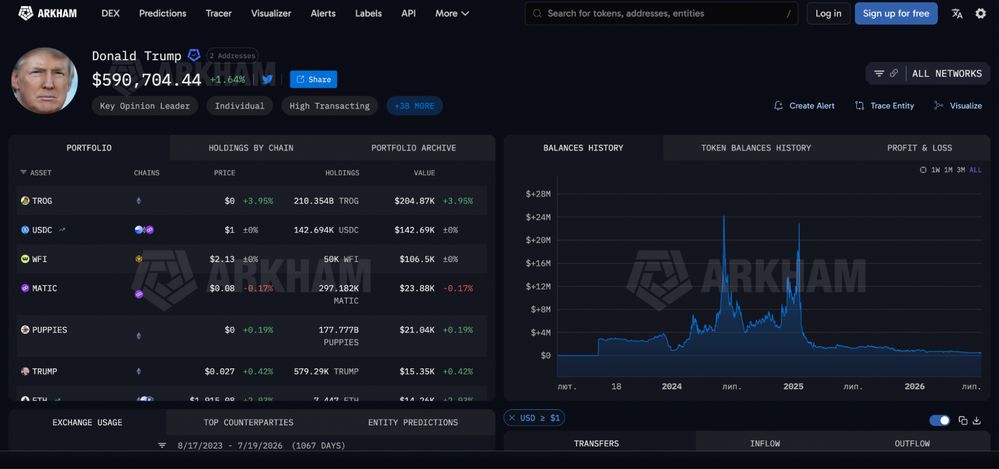Viewport: 999px width, 469px height.
Task: Click the bell icon for Create Alert
Action: click(x=778, y=106)
